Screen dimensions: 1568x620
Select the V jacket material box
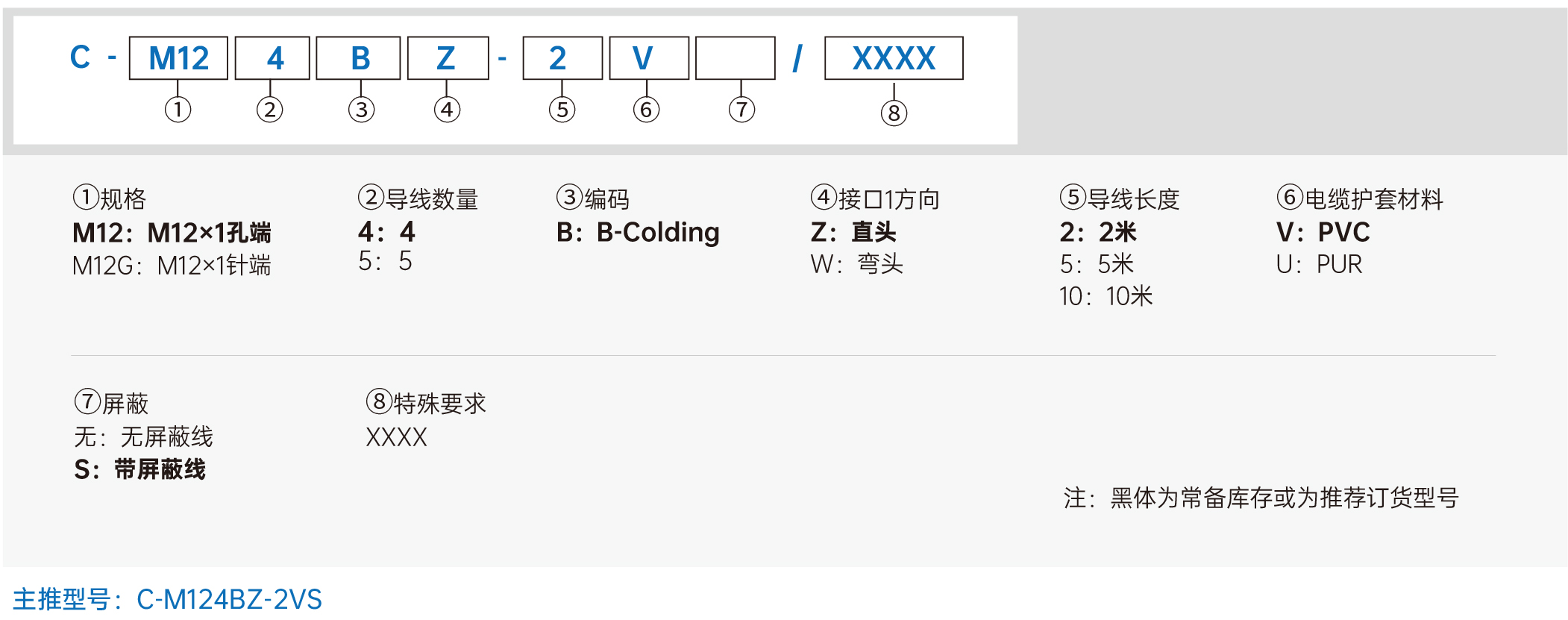coord(649,58)
